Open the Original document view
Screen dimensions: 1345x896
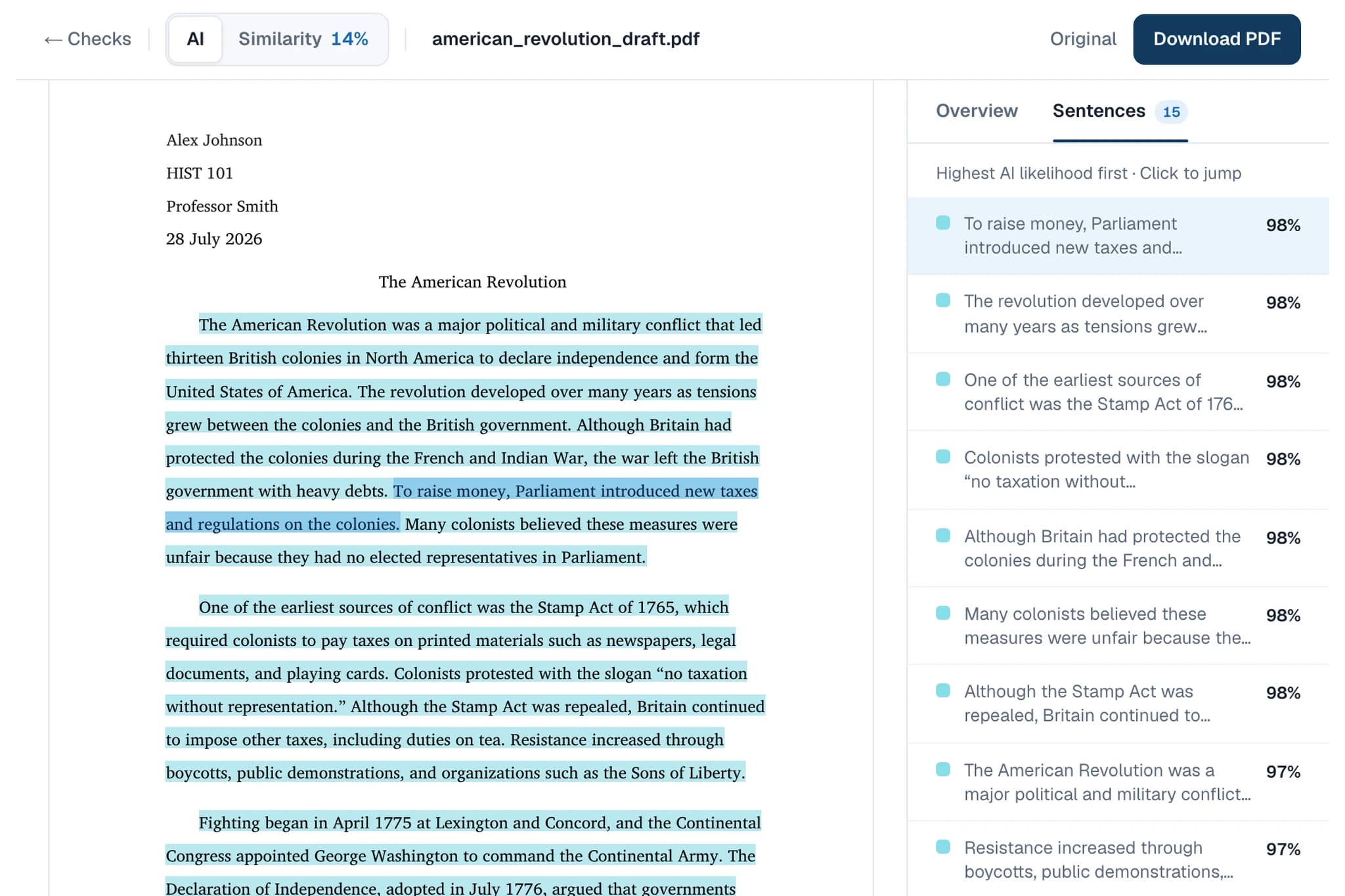1082,39
